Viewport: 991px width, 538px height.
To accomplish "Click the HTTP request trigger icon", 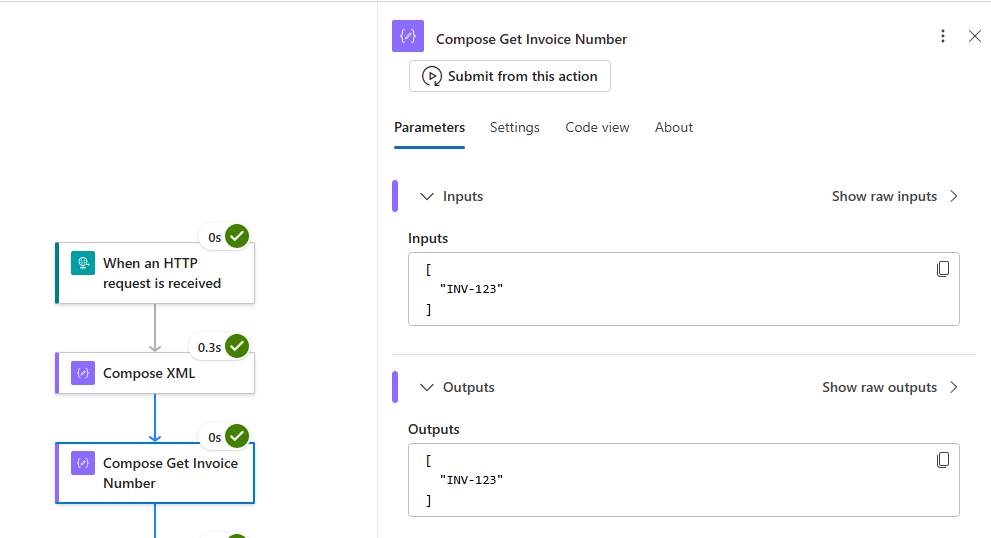I will [x=82, y=264].
